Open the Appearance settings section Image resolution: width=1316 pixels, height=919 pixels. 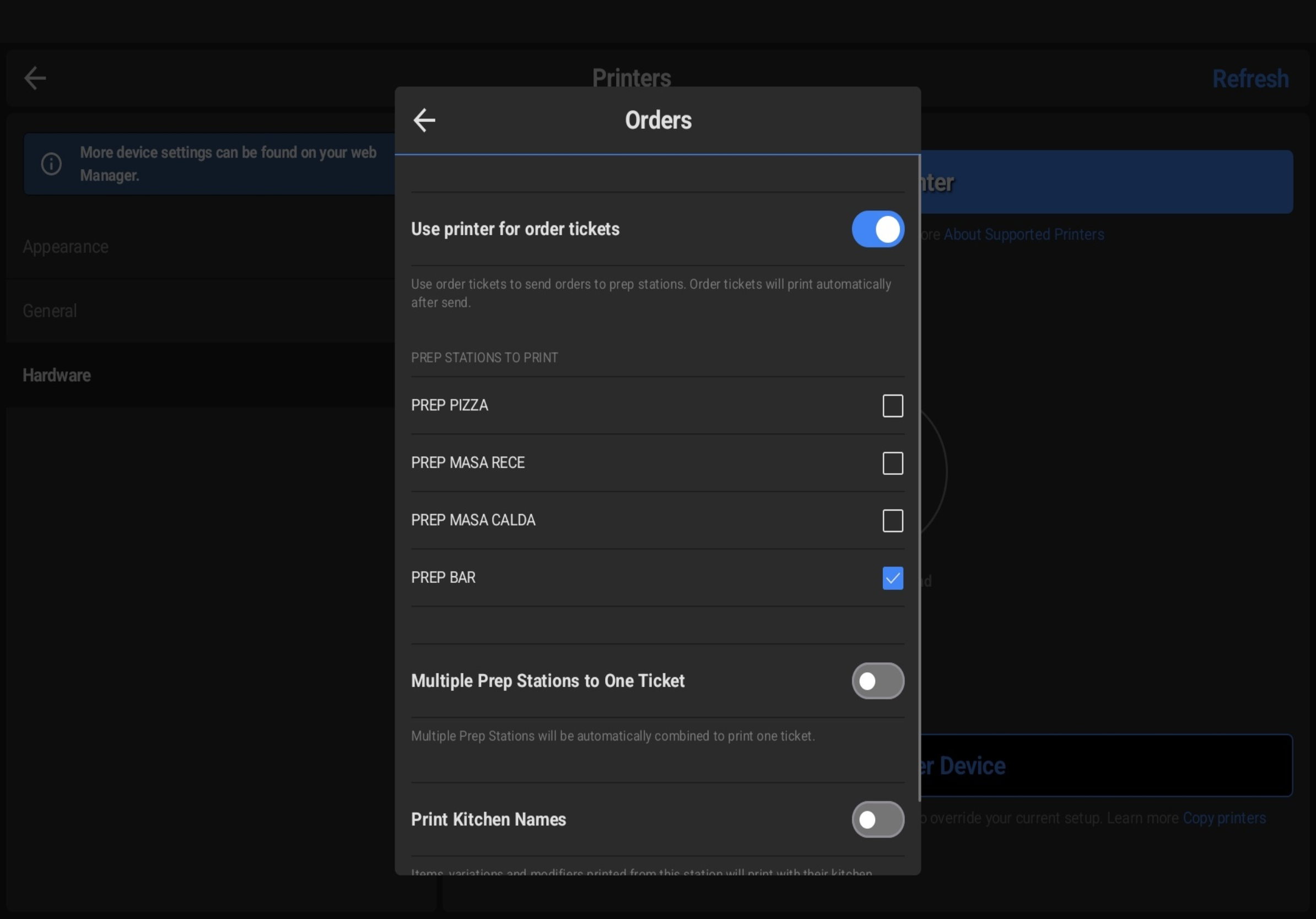pyautogui.click(x=66, y=247)
